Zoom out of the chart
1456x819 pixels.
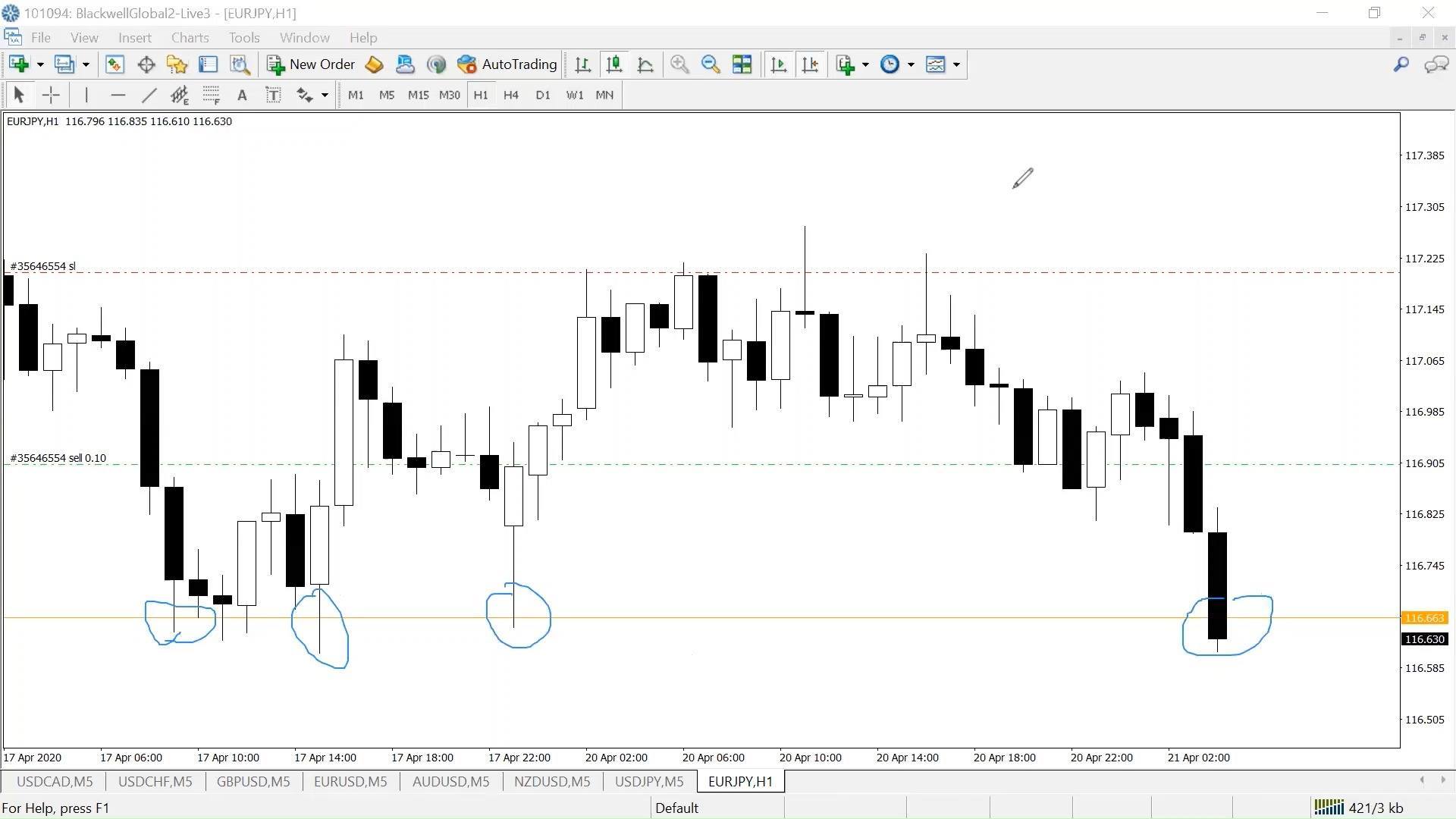711,64
